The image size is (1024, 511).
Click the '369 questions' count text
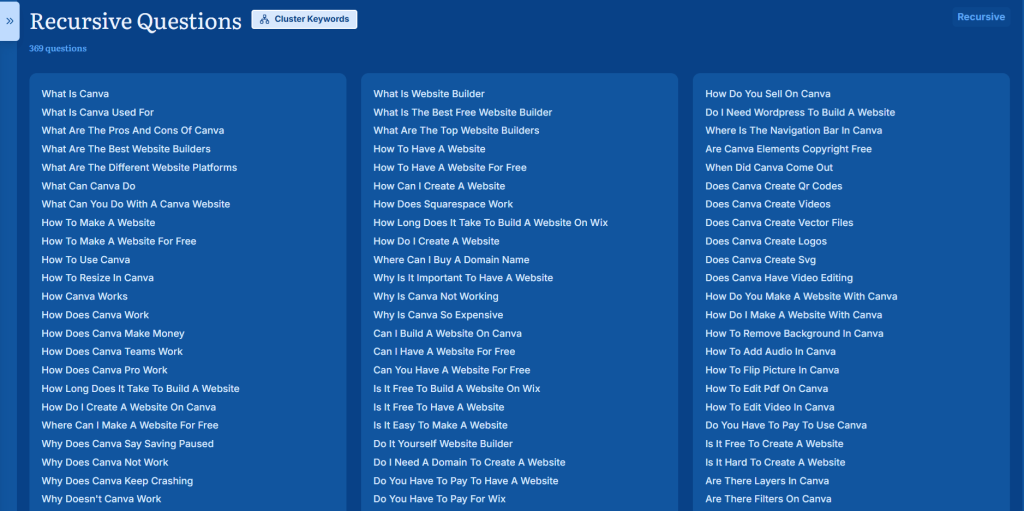coord(57,48)
